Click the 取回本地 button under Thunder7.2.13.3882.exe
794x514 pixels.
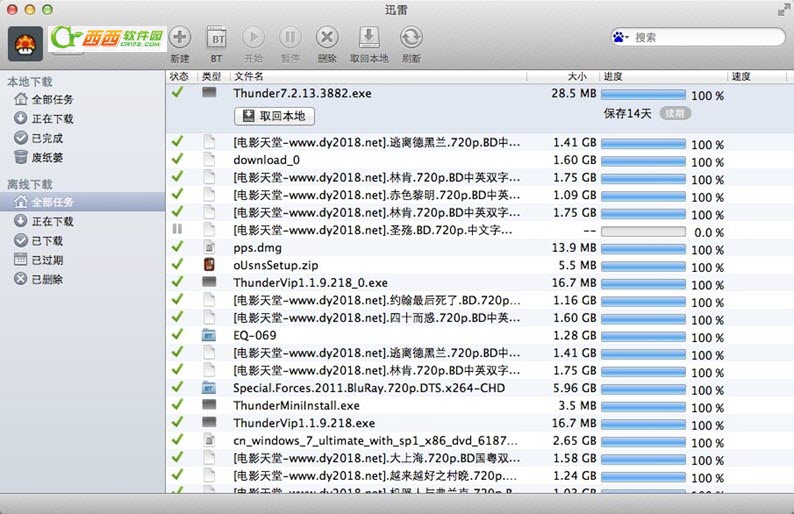click(x=274, y=116)
